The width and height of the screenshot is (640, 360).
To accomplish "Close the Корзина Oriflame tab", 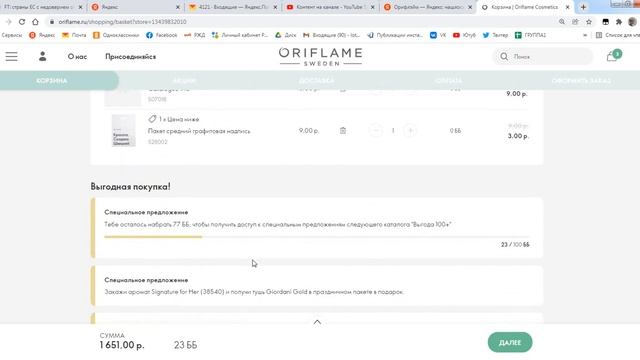I will pyautogui.click(x=567, y=7).
